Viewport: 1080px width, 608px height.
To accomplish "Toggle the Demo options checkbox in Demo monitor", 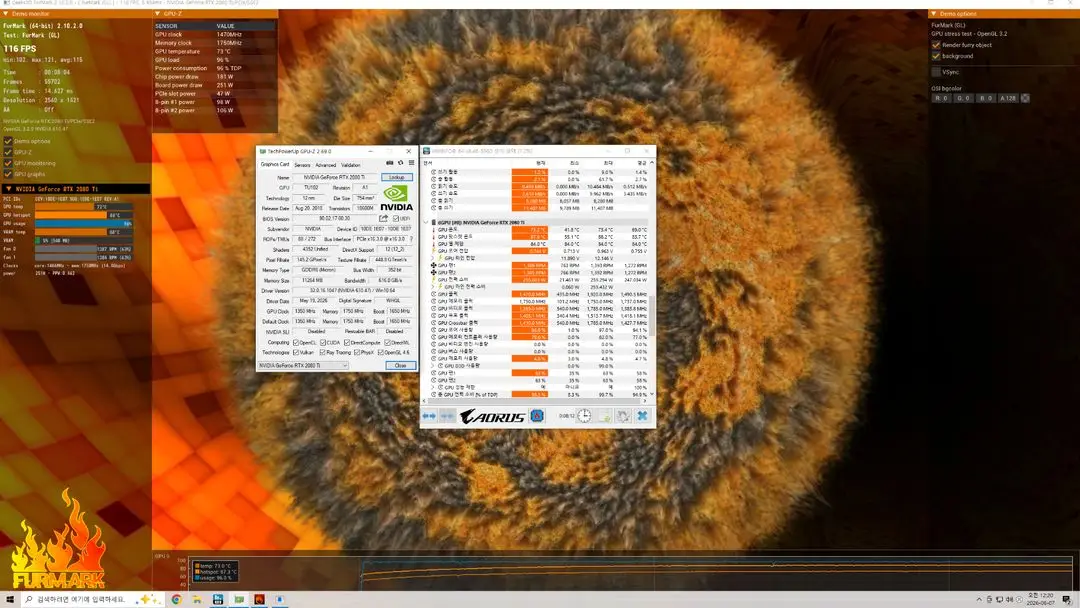I will tap(8, 141).
